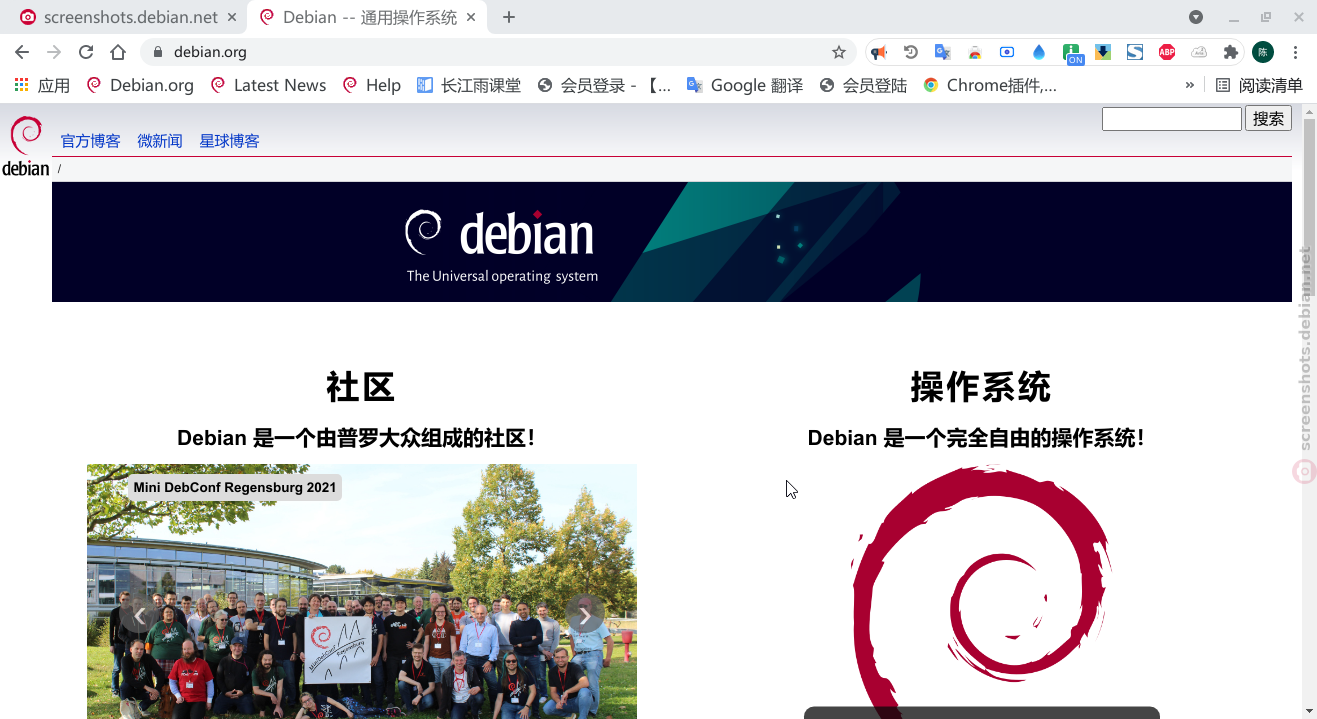Click the Debian banner image
The width and height of the screenshot is (1317, 719).
tap(672, 242)
